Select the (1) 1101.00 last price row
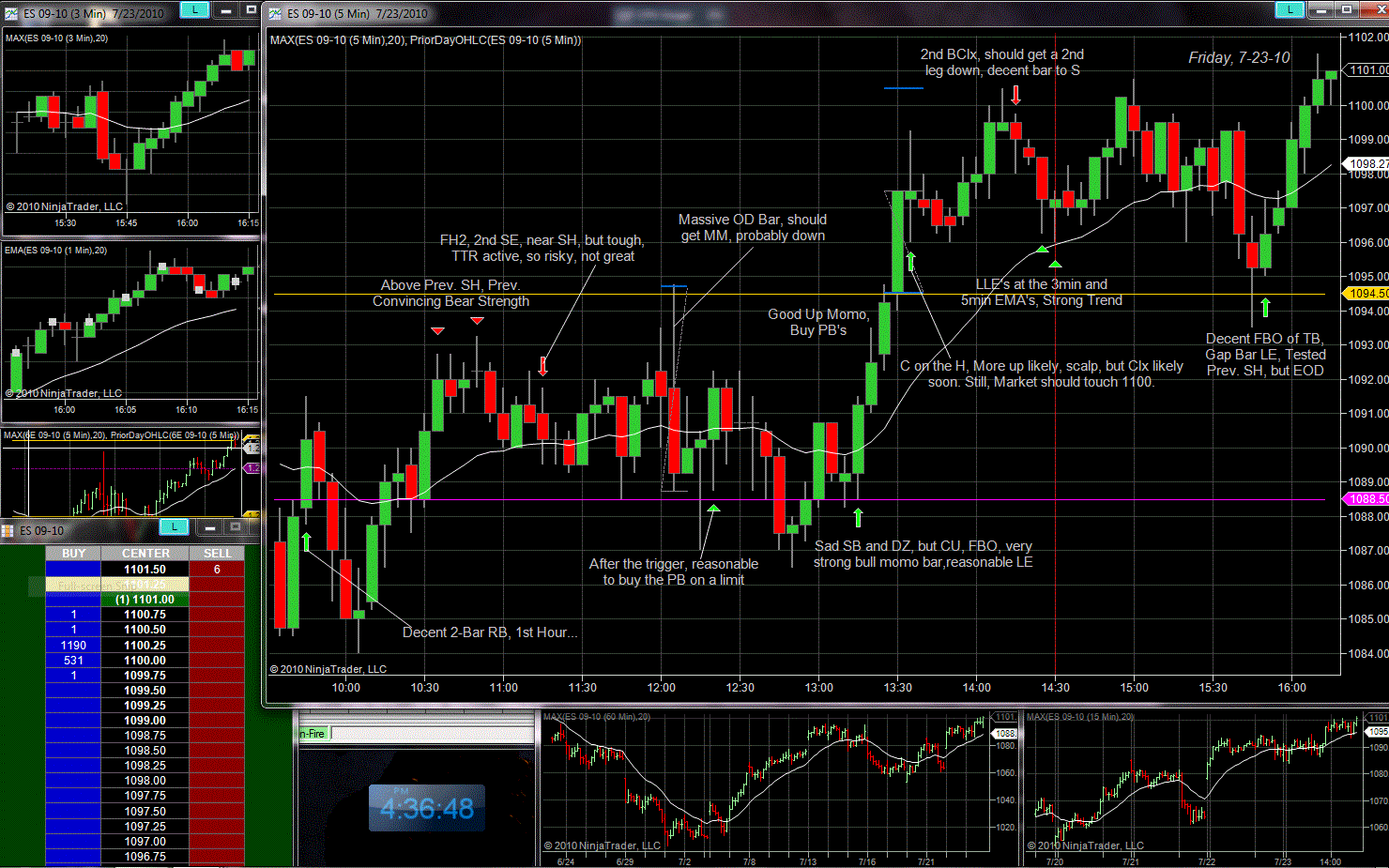1389x868 pixels. (145, 600)
